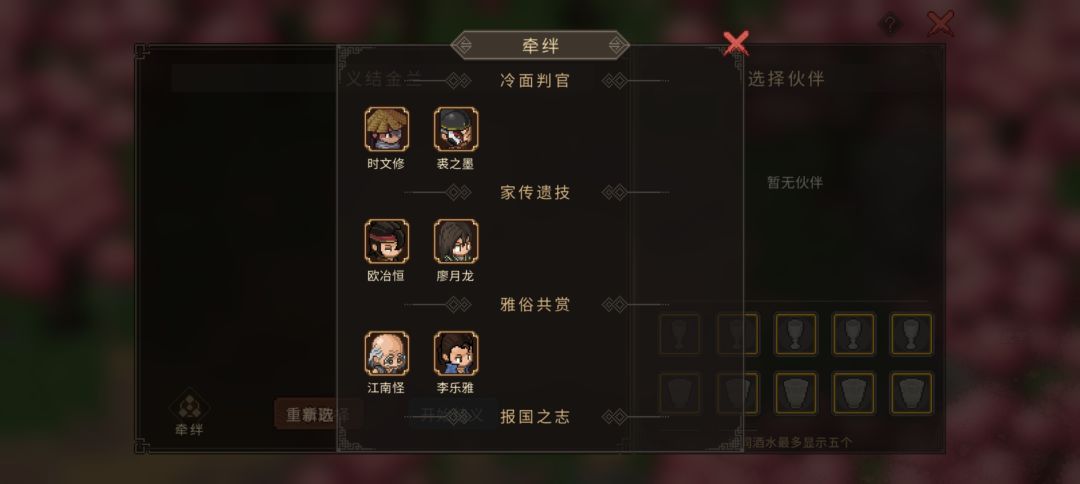Click the help question mark icon

pyautogui.click(x=890, y=25)
